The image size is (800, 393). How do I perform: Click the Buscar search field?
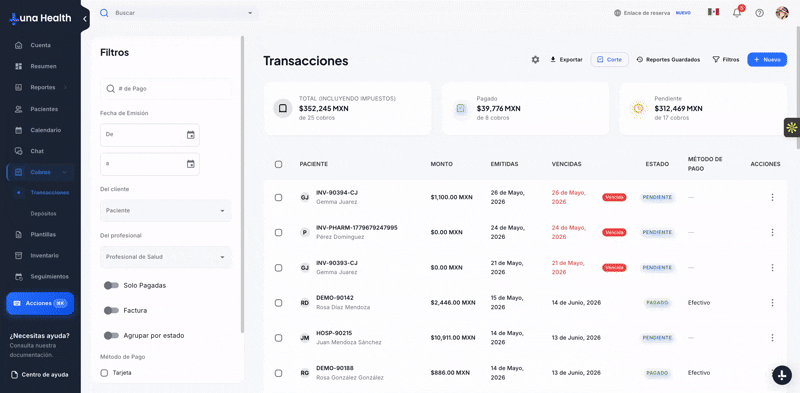179,13
